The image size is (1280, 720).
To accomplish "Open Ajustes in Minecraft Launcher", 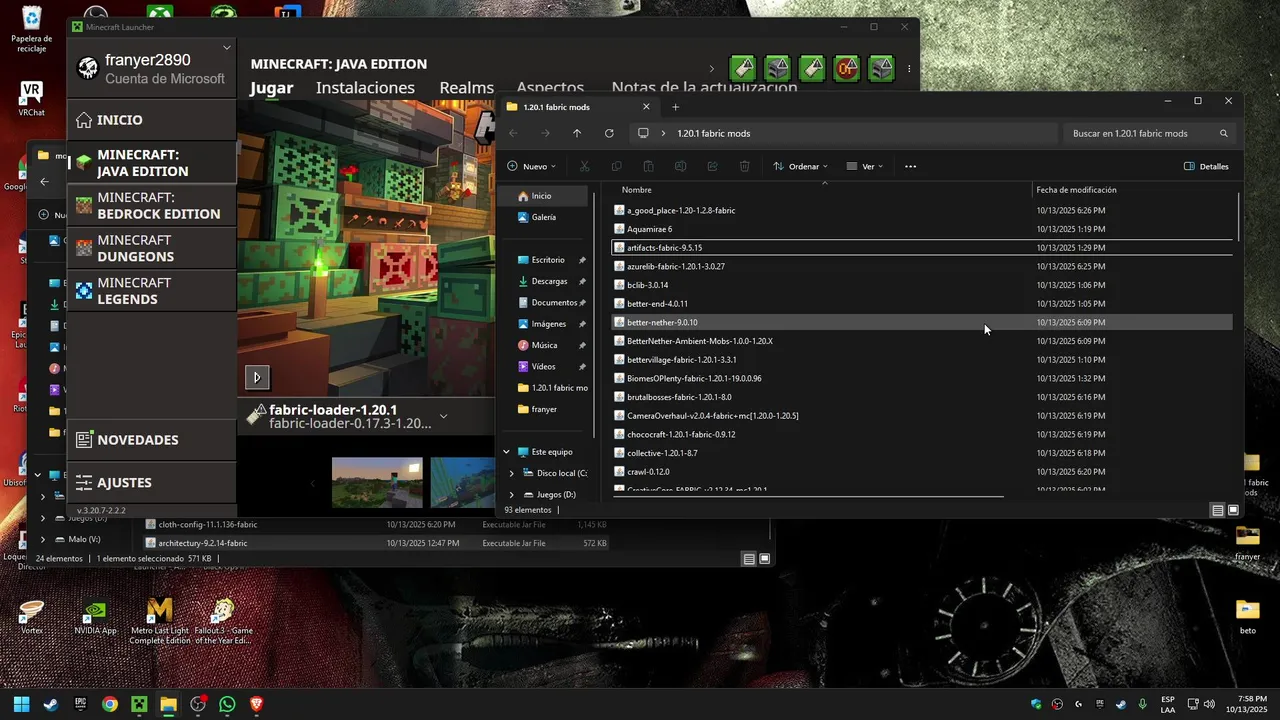I will coord(151,483).
